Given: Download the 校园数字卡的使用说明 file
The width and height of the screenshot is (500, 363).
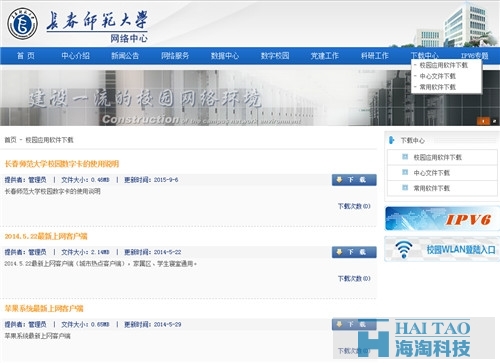Looking at the screenshot, I should pyautogui.click(x=354, y=180).
